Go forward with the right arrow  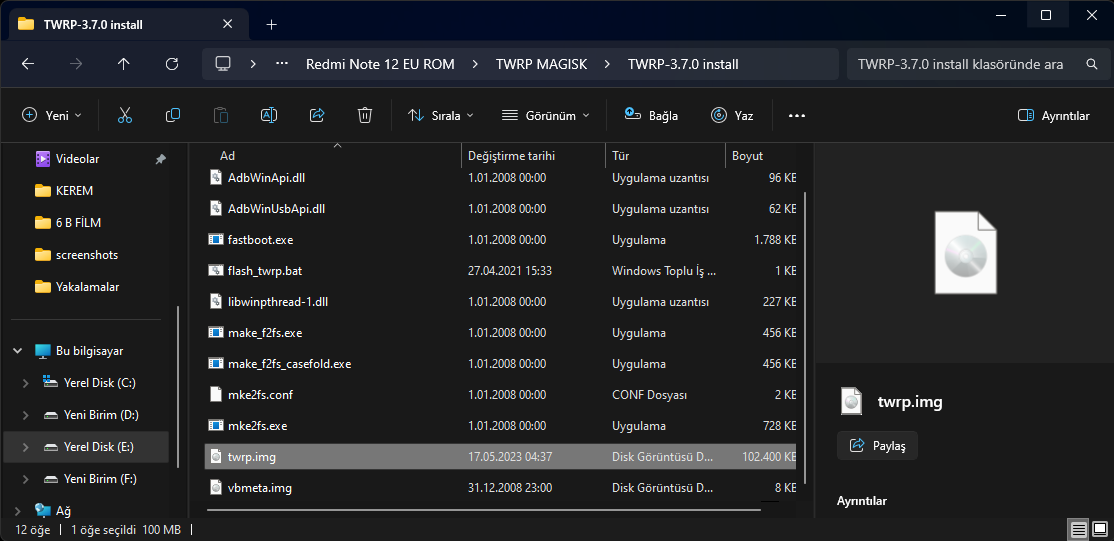click(76, 64)
